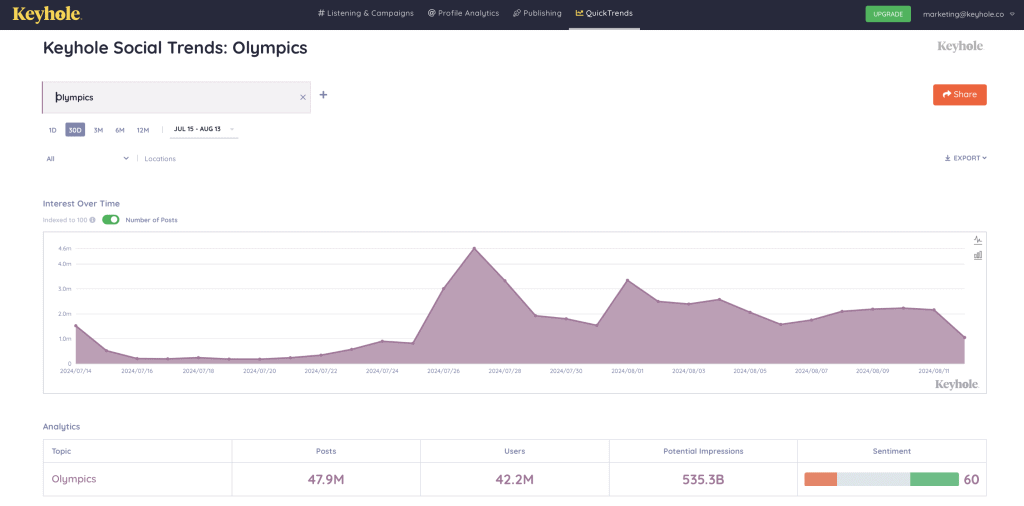1024x506 pixels.
Task: Select the 3M time range
Action: (98, 130)
